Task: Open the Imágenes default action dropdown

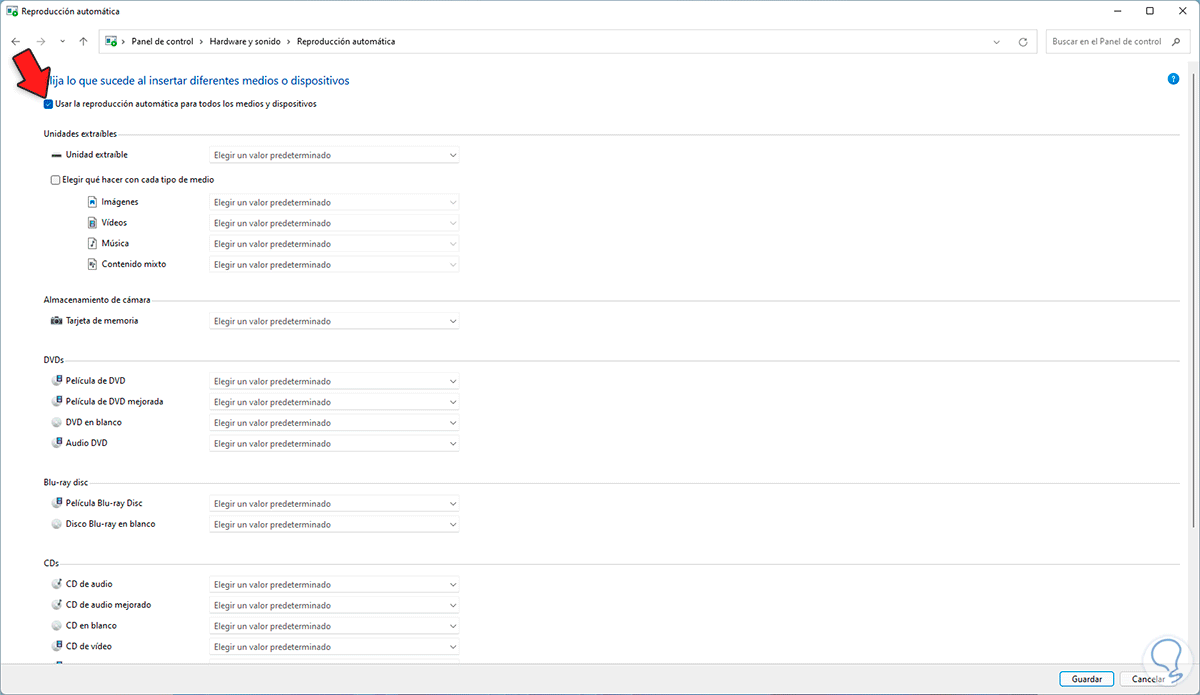Action: (x=334, y=202)
